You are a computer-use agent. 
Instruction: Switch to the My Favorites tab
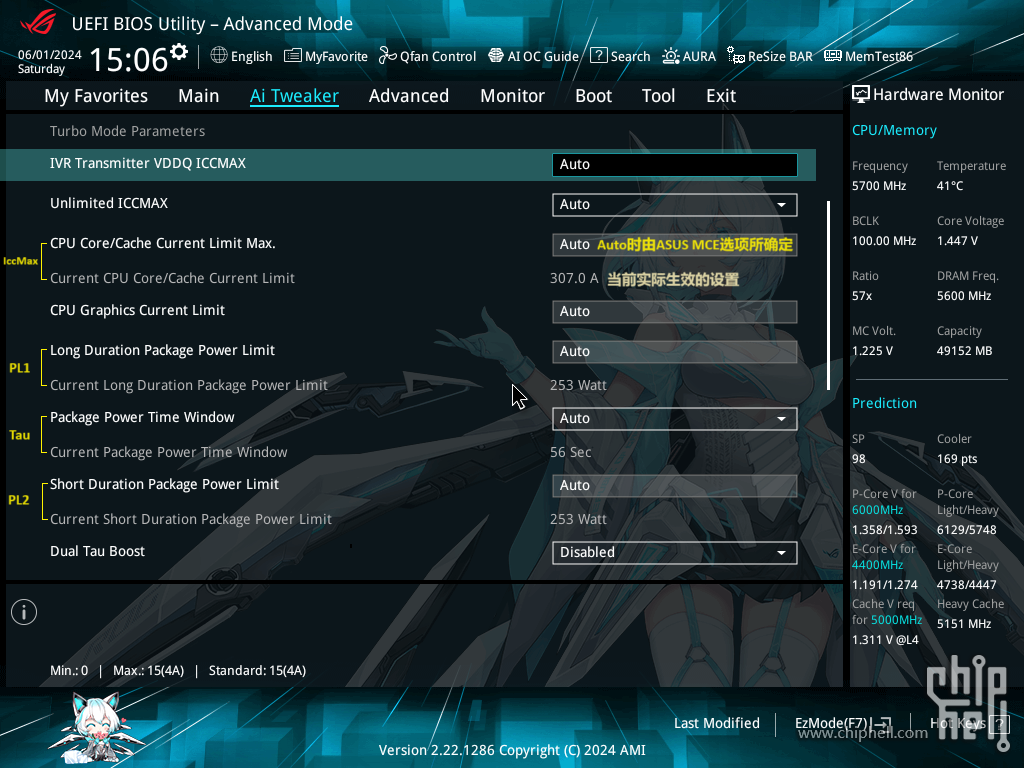(x=96, y=96)
